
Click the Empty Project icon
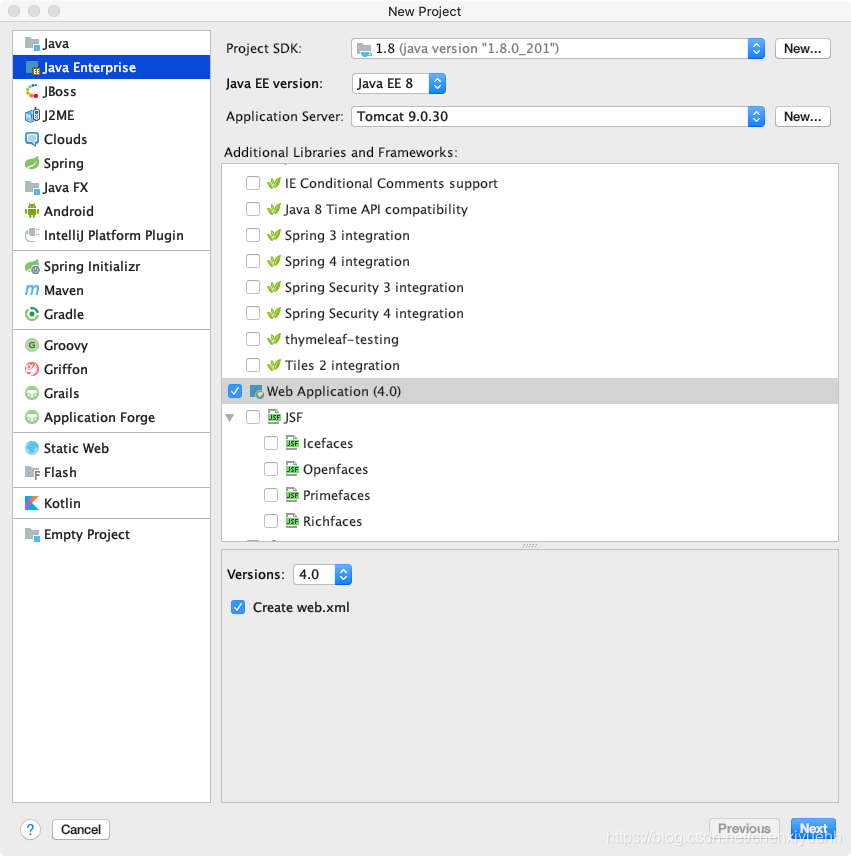[32, 534]
